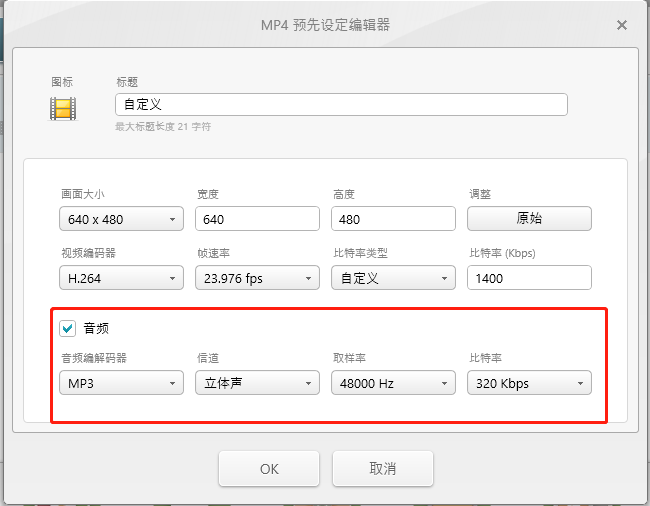Open the 视频编码器 H.264 dropdown

click(x=121, y=278)
